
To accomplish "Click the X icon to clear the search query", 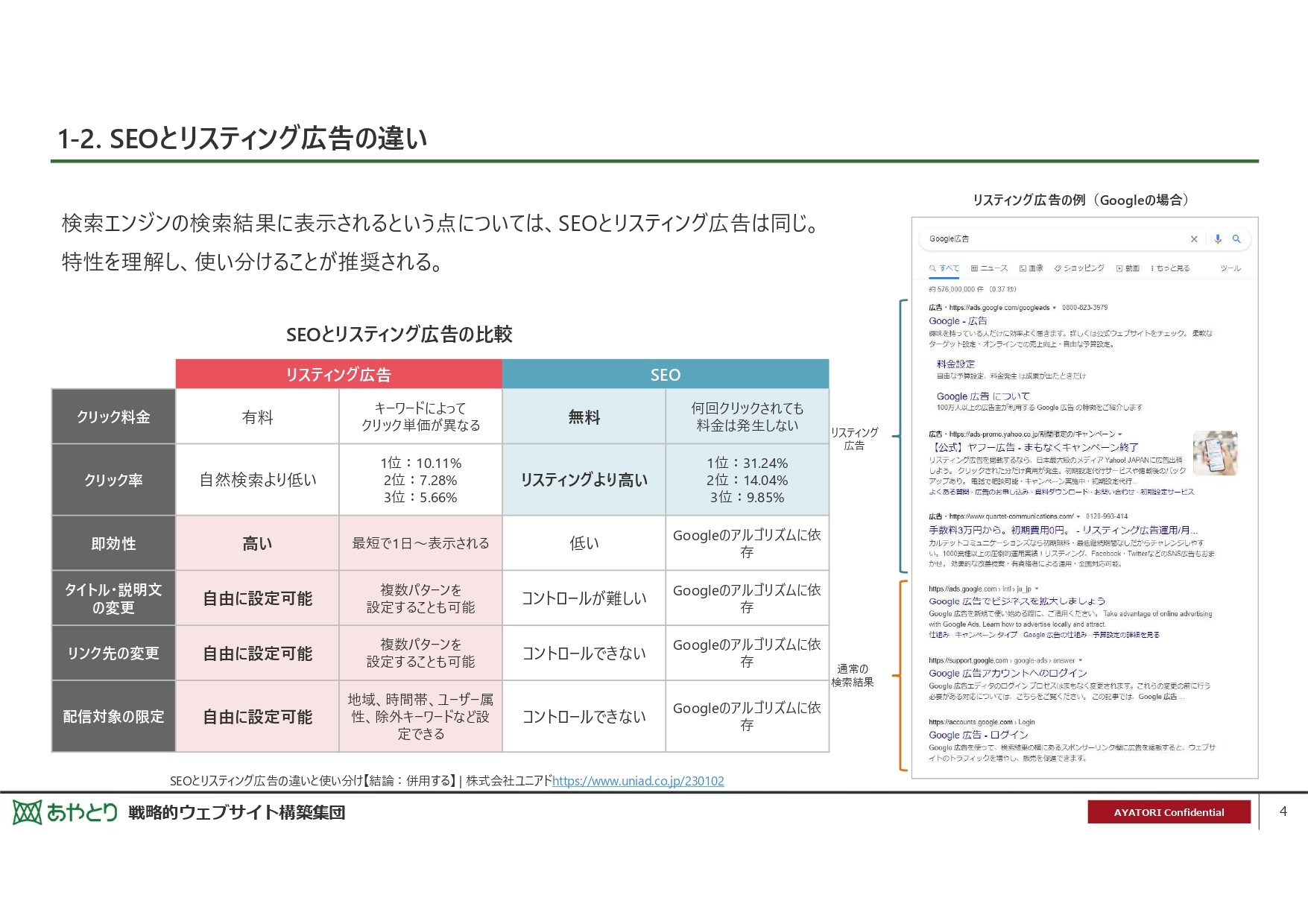I will coord(1194,238).
